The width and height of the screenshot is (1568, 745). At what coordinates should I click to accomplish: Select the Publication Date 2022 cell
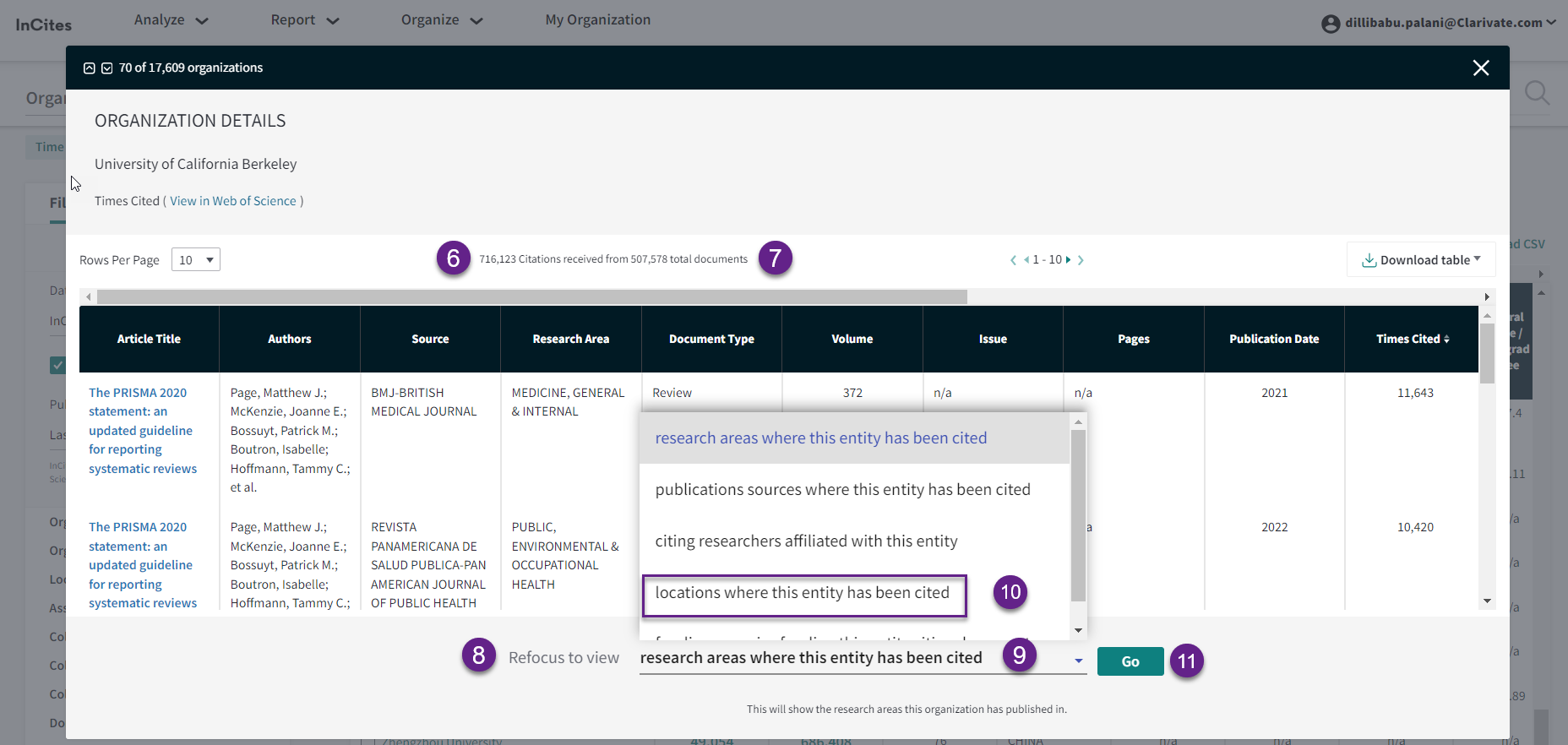pyautogui.click(x=1274, y=527)
